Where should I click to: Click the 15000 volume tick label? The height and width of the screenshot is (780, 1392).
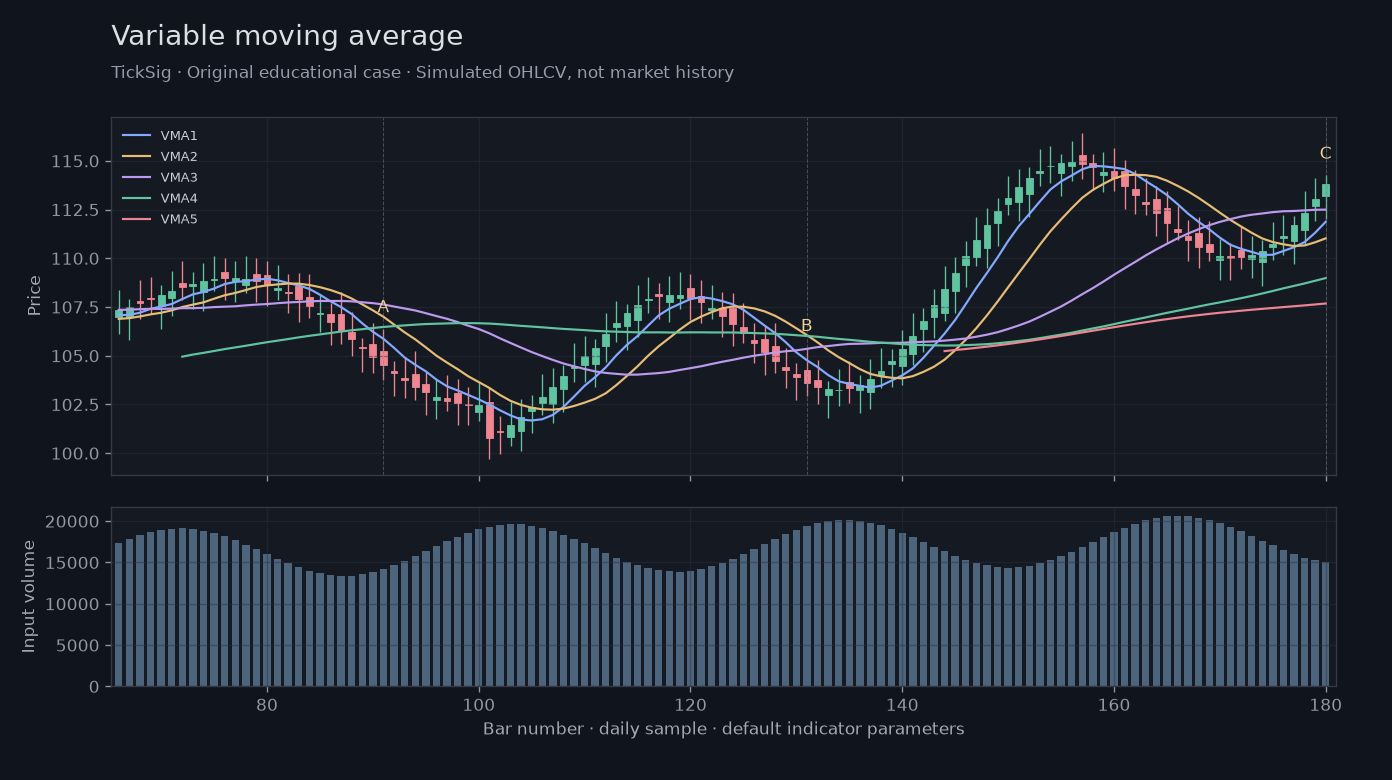point(74,563)
